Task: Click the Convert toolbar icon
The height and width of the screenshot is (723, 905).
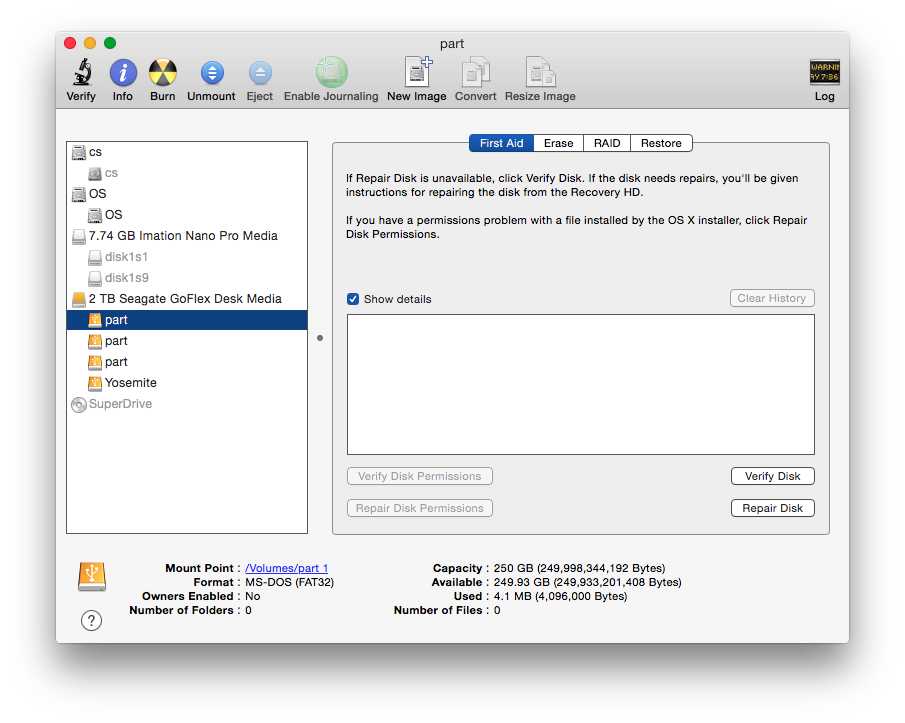Action: pos(476,72)
